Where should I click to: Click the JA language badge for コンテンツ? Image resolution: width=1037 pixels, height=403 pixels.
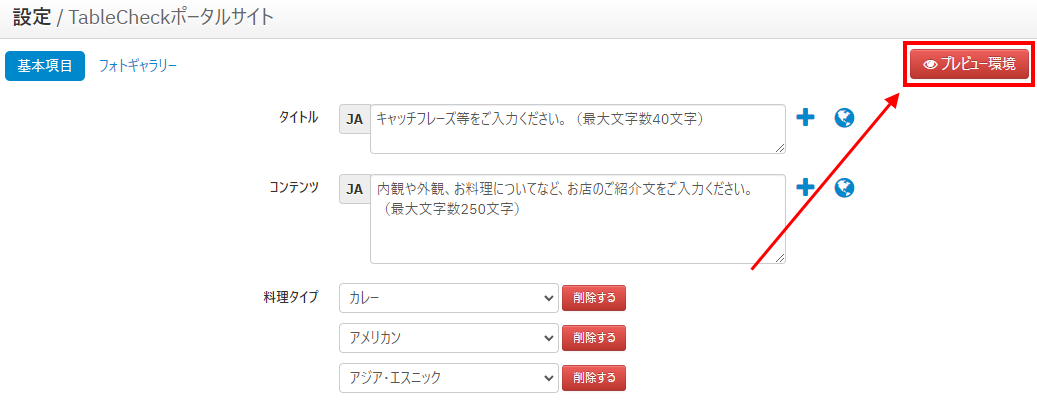pyautogui.click(x=354, y=189)
